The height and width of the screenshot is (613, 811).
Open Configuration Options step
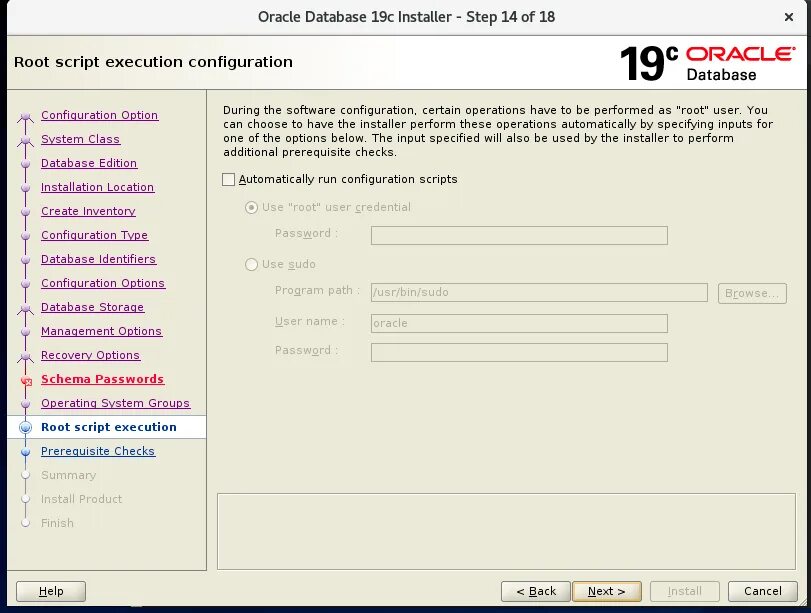pos(103,283)
